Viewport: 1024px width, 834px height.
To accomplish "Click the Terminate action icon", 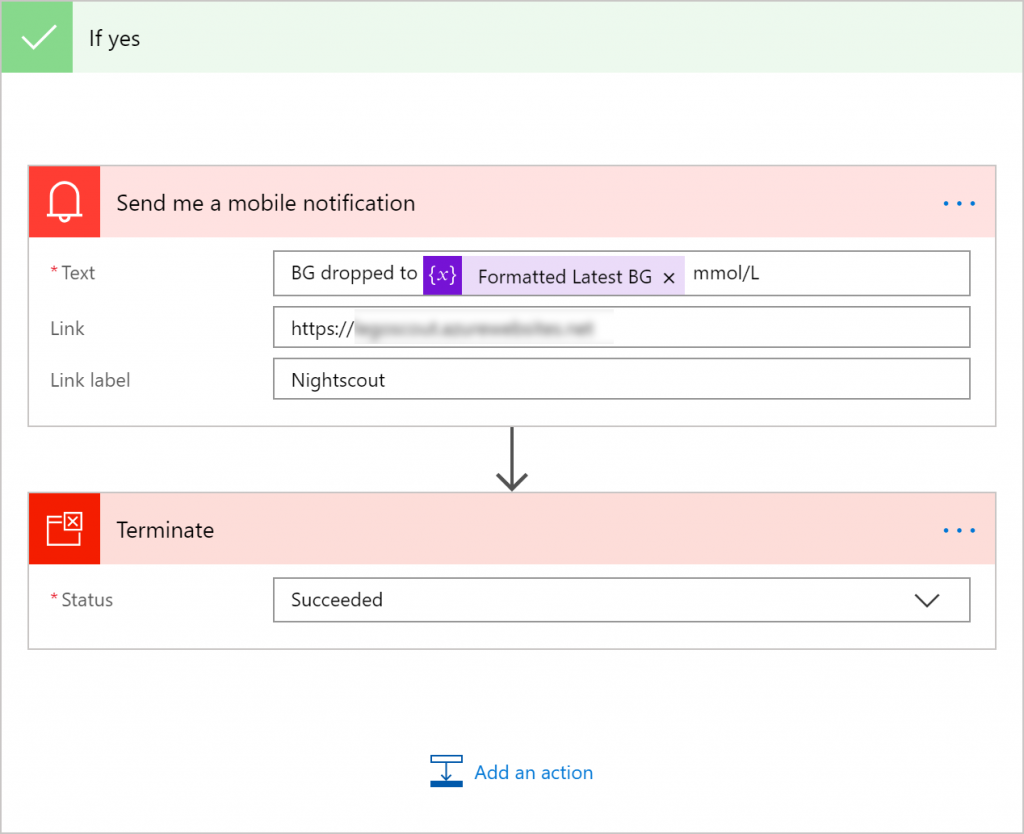I will tap(64, 529).
